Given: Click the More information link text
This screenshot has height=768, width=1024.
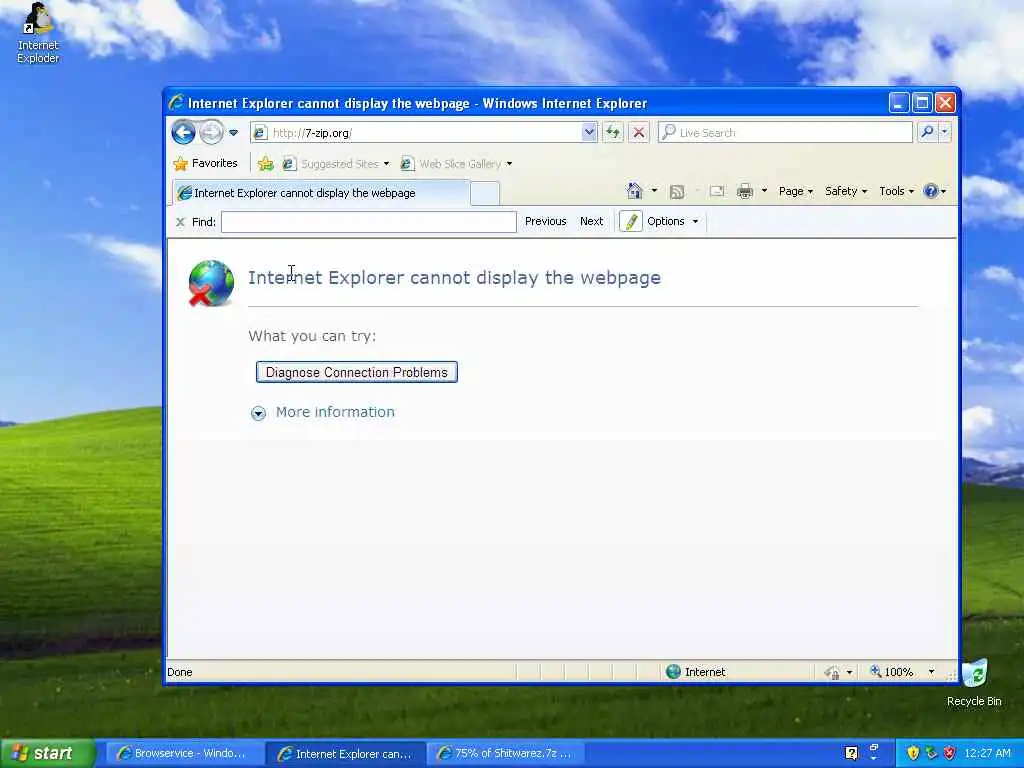Looking at the screenshot, I should (335, 412).
